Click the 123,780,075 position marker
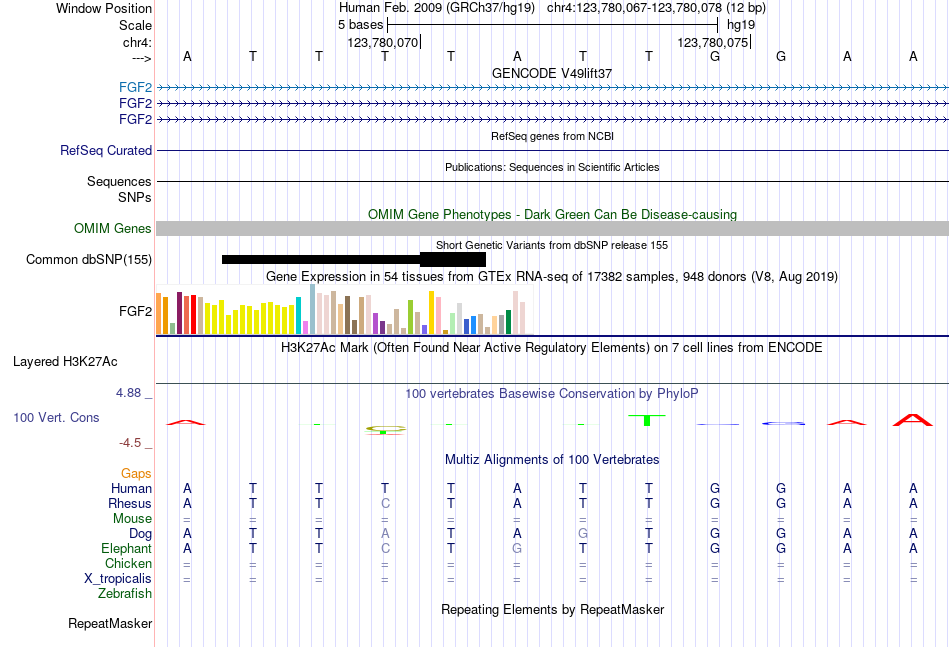Image resolution: width=950 pixels, height=647 pixels. pos(712,42)
